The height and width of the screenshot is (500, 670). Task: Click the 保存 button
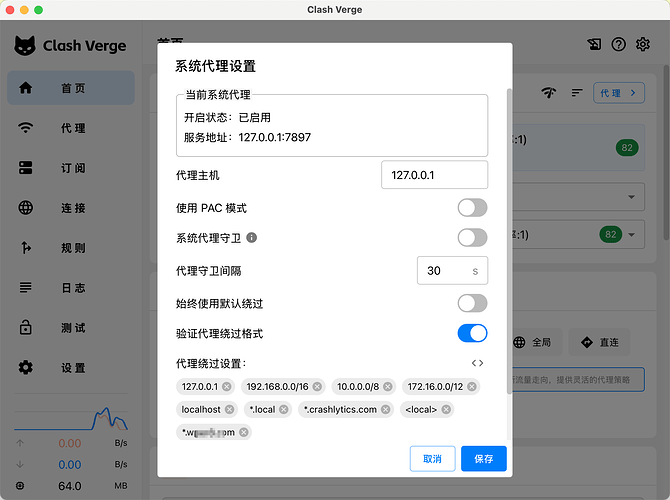484,459
